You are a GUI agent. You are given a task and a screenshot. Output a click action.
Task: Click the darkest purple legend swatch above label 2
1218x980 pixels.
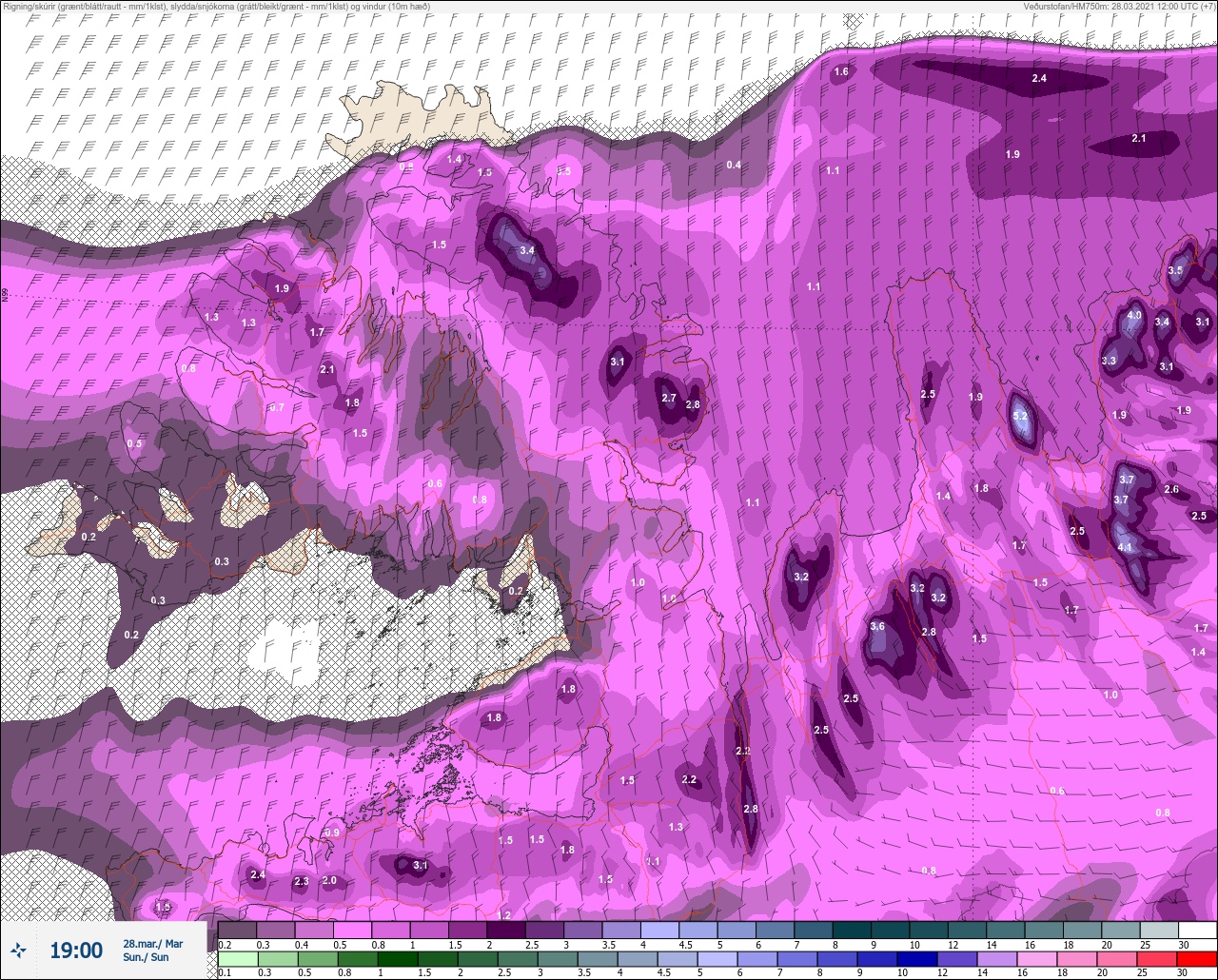505,930
